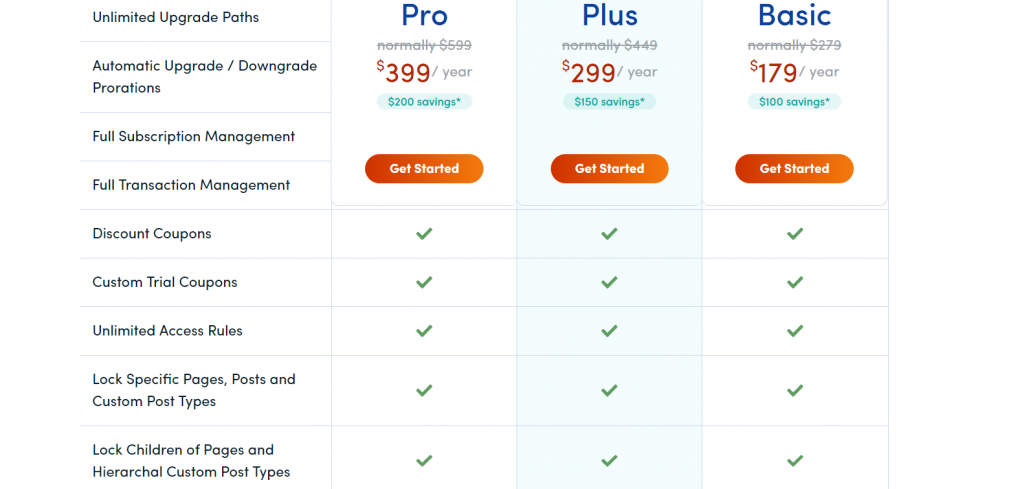The width and height of the screenshot is (1024, 489).
Task: Click Basic checkmark for Custom Trial Coupons
Action: [x=795, y=282]
